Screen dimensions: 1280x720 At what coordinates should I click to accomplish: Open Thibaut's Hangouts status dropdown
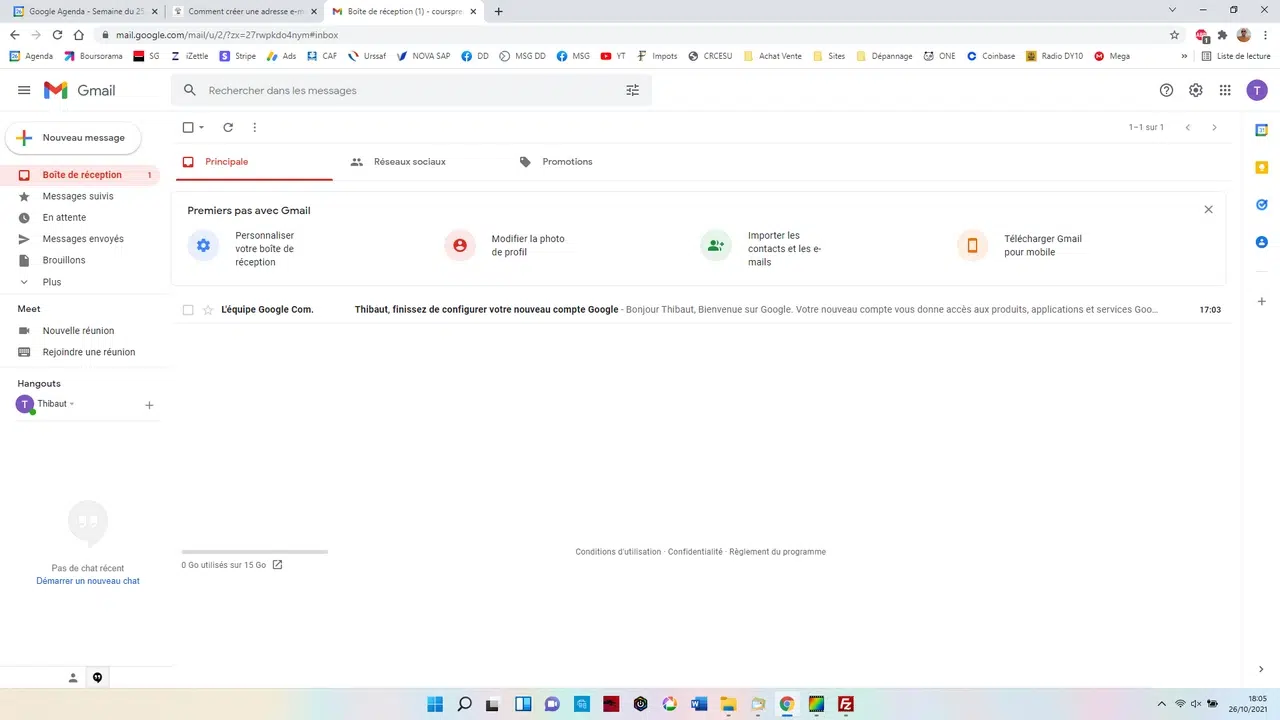(71, 403)
